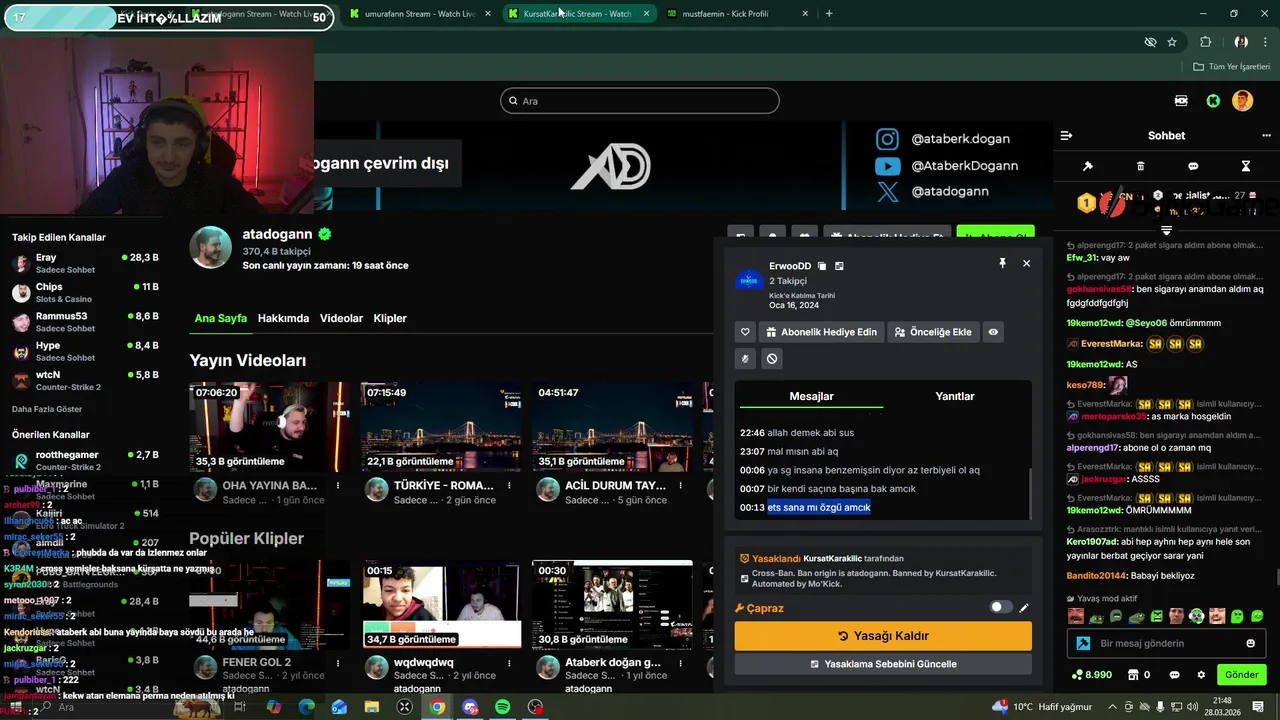
Task: Click the header icon left of the green K
Action: pyautogui.click(x=1182, y=101)
